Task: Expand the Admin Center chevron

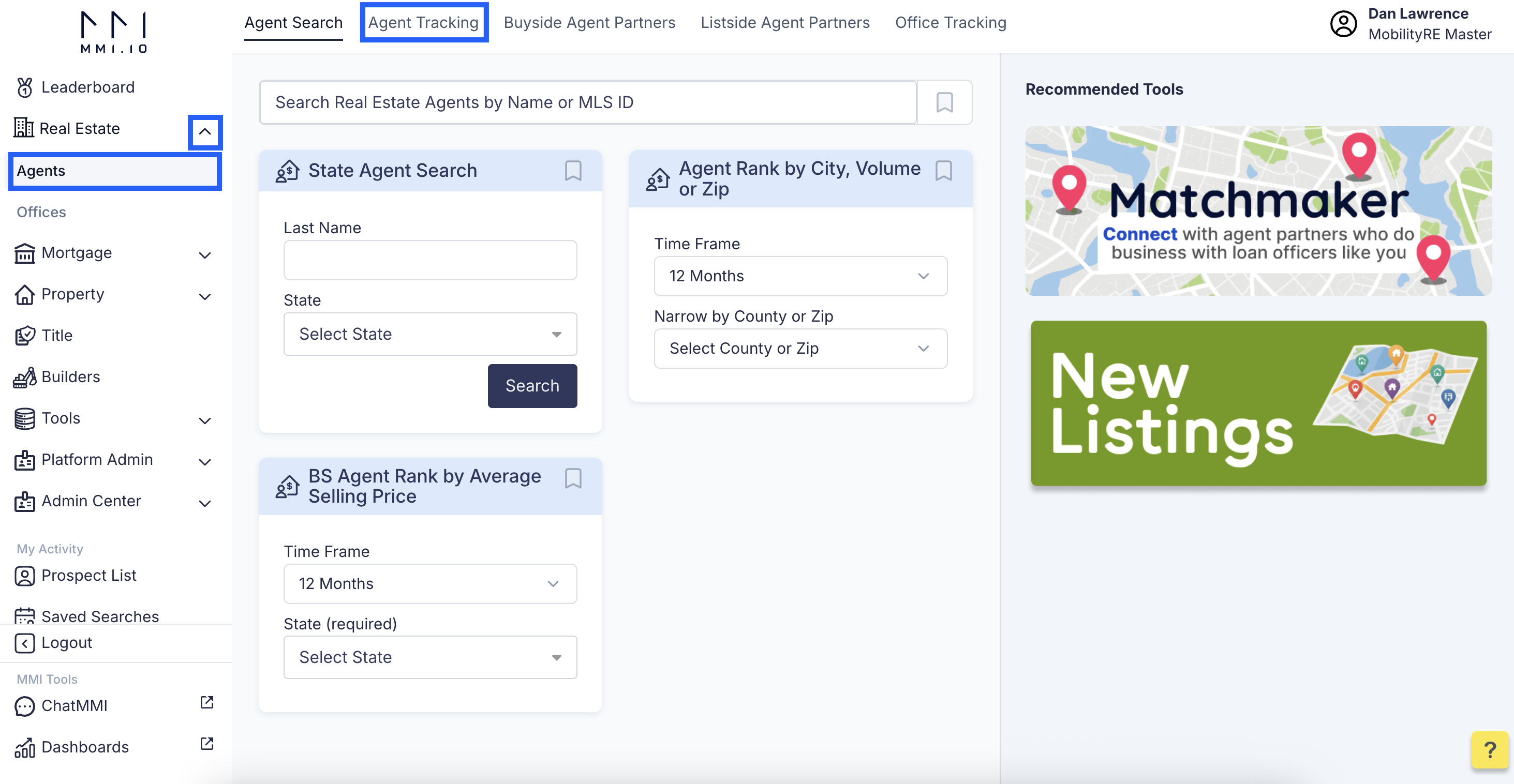Action: [x=204, y=503]
